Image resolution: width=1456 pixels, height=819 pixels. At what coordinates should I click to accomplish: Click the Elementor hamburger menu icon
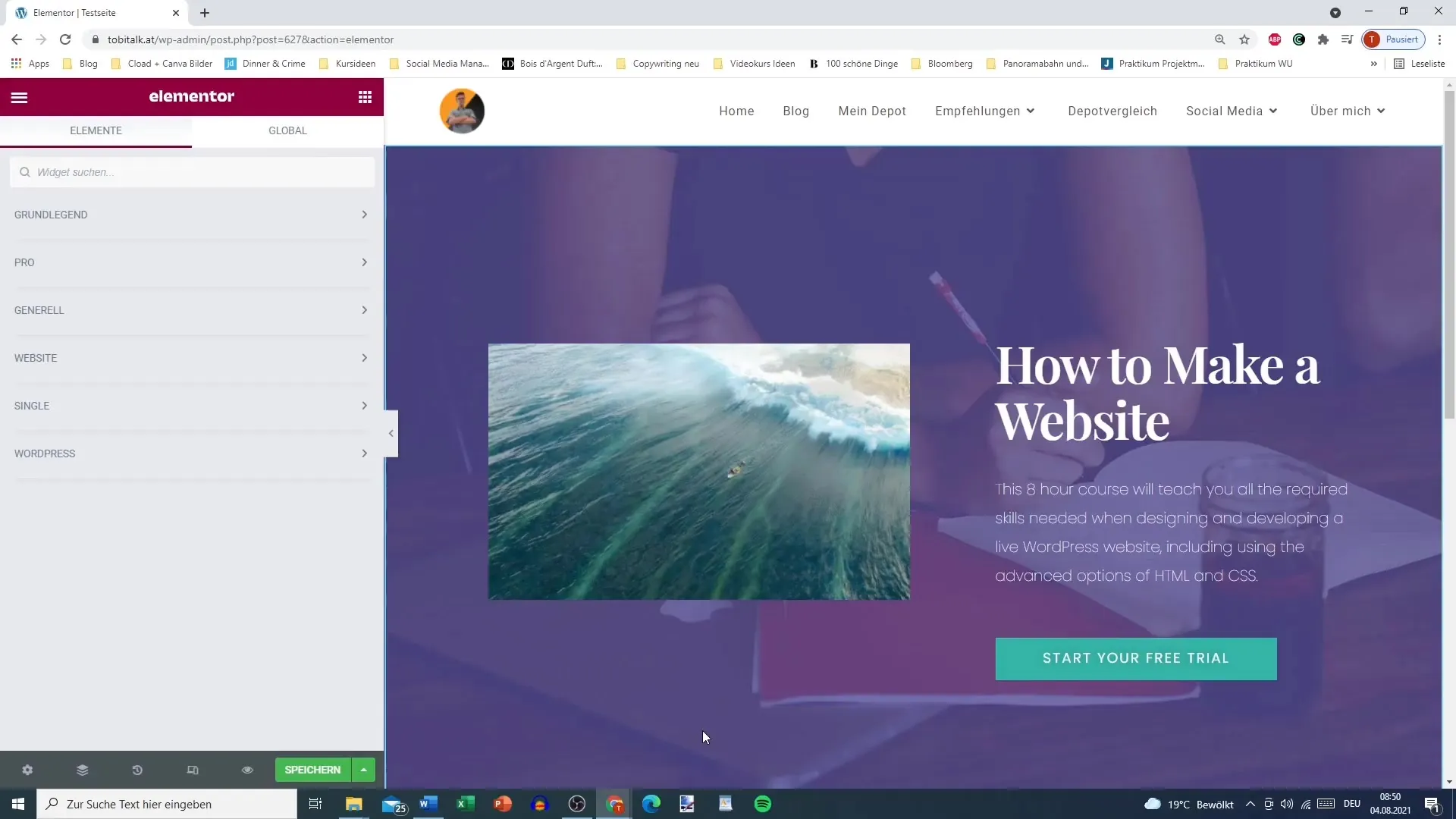(18, 97)
